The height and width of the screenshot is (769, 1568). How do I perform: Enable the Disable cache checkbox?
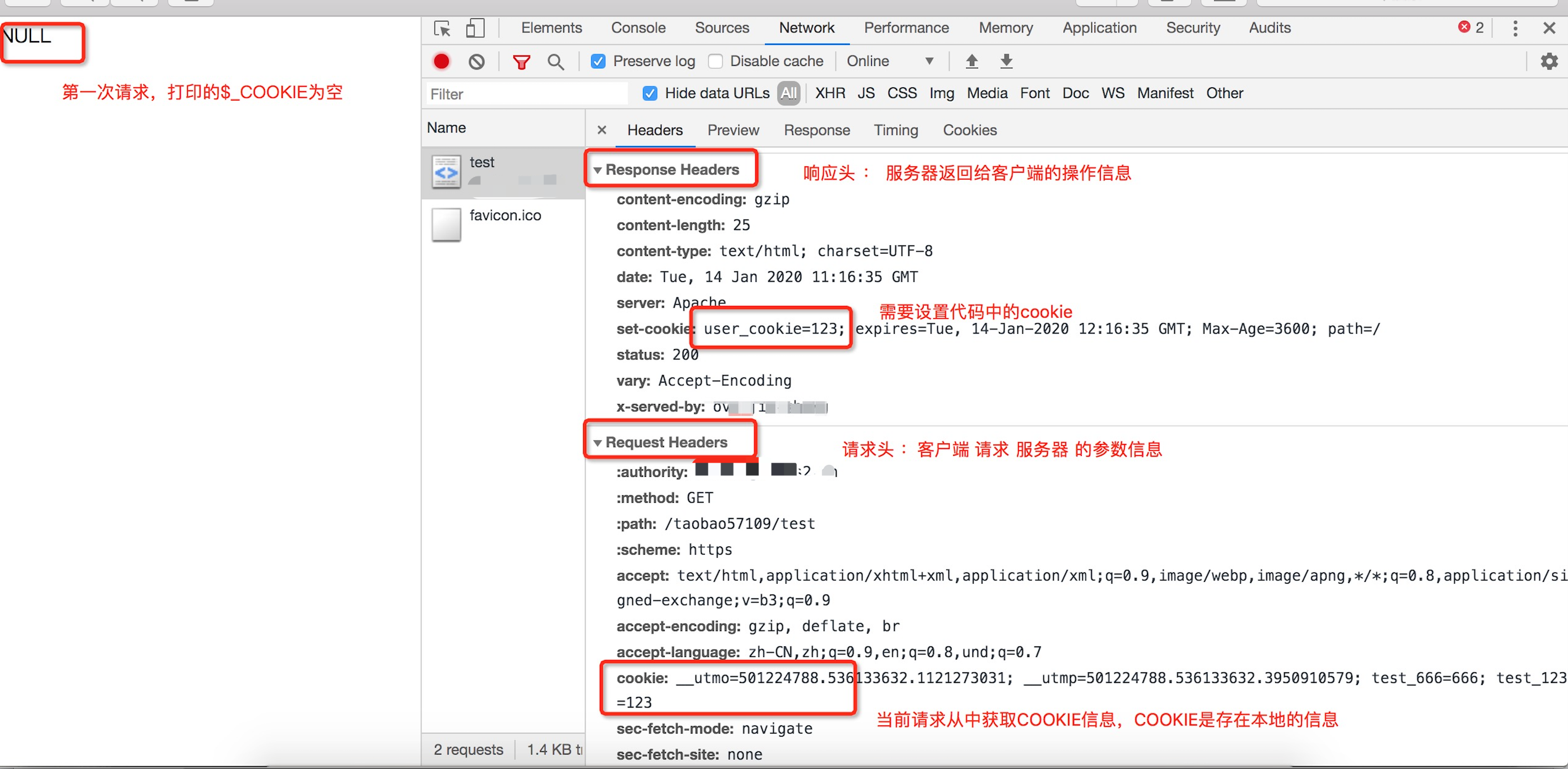click(x=716, y=61)
